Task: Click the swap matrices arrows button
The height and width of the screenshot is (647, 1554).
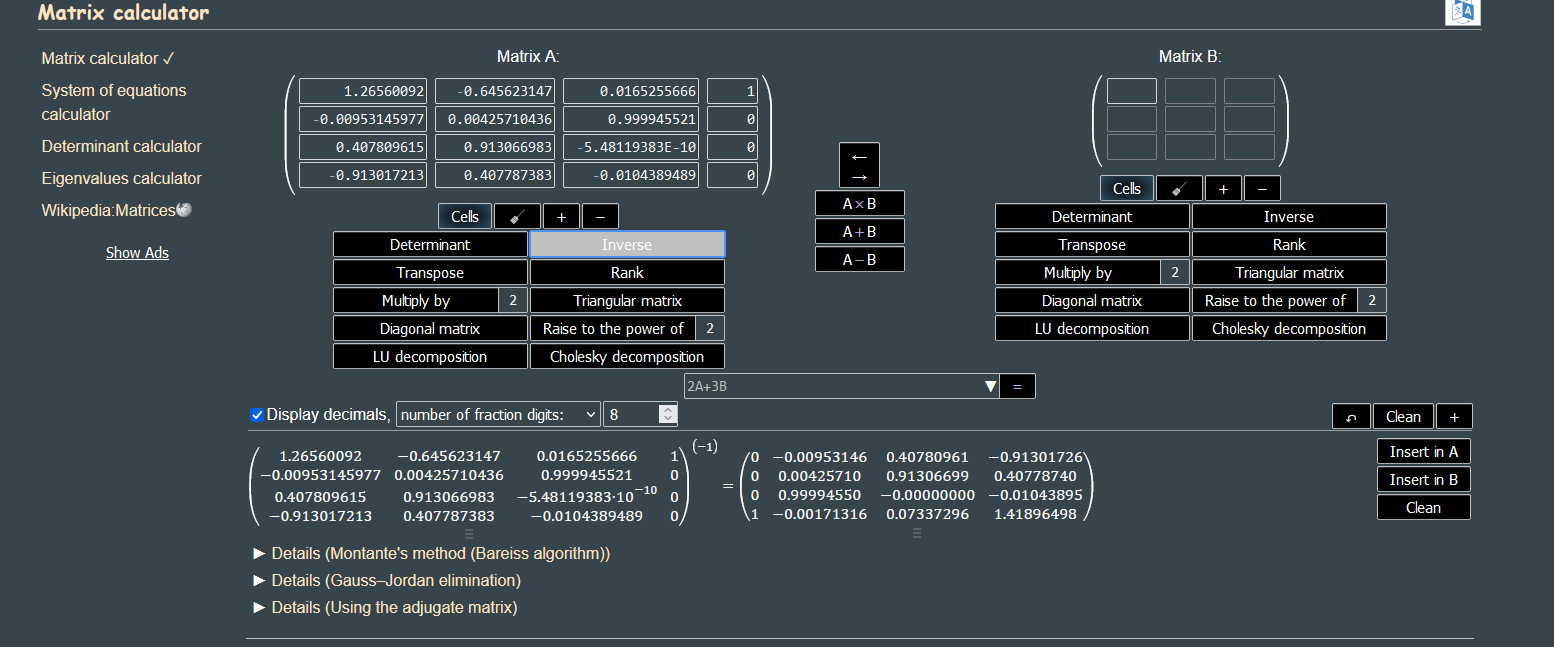Action: 859,165
